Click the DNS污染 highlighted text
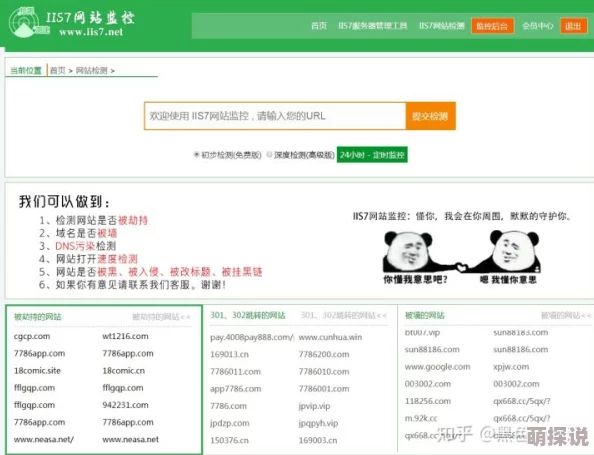Viewport: 594px width, 455px height. point(75,246)
